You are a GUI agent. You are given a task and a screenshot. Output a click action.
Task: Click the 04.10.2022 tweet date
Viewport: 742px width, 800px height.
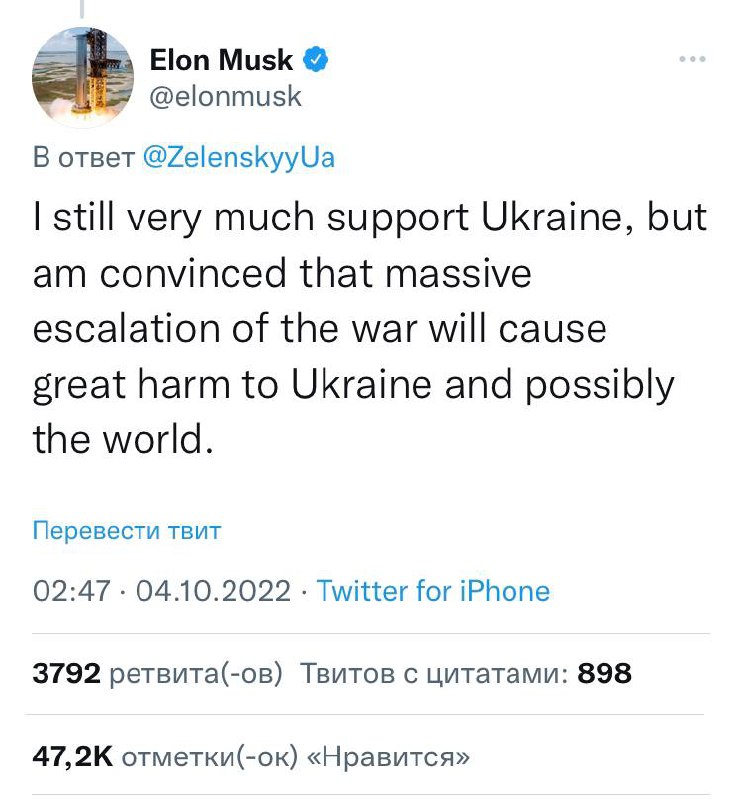(212, 591)
